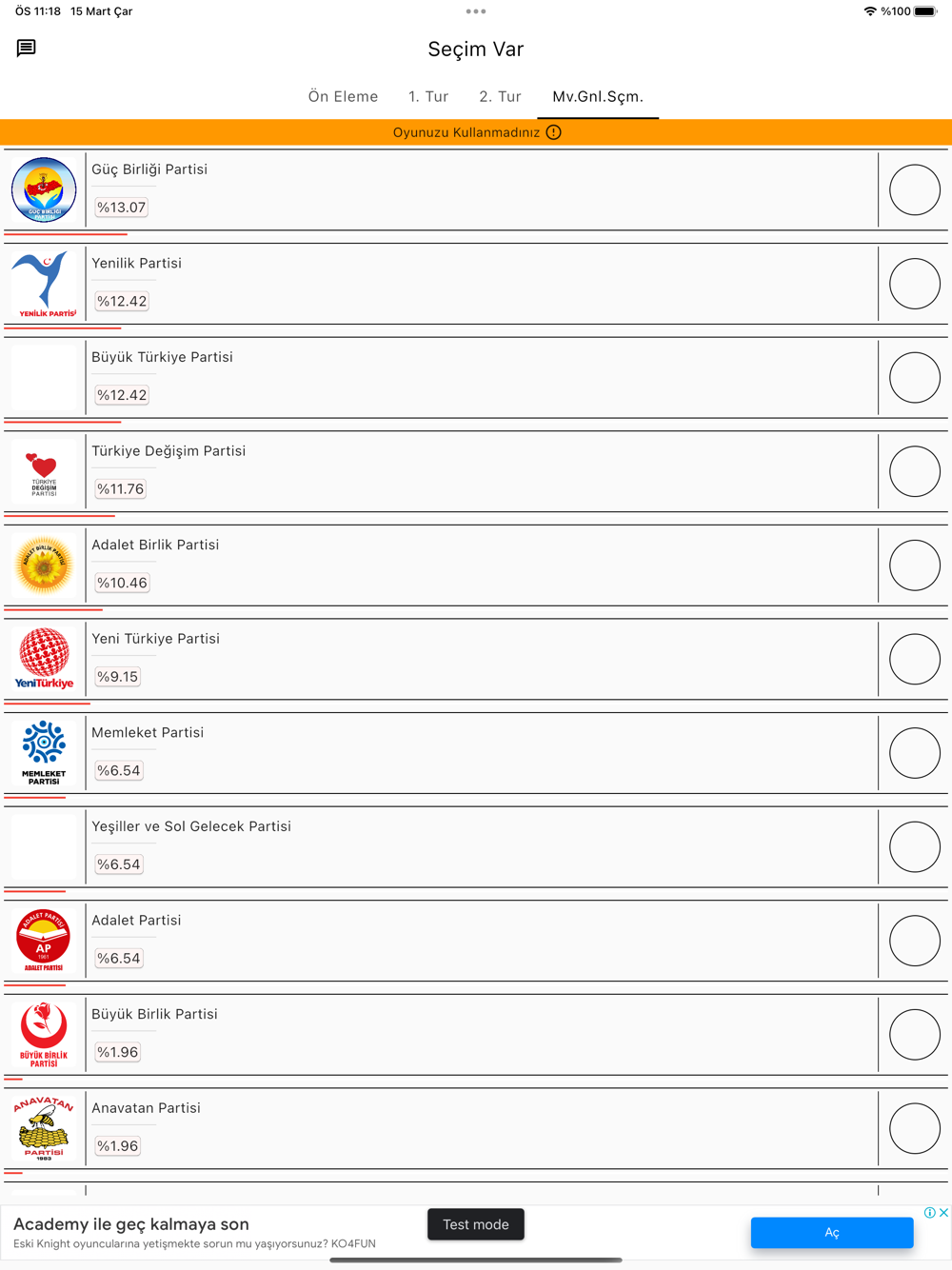Click the blue Aç ad button
The width and height of the screenshot is (952, 1270).
pos(832,1232)
